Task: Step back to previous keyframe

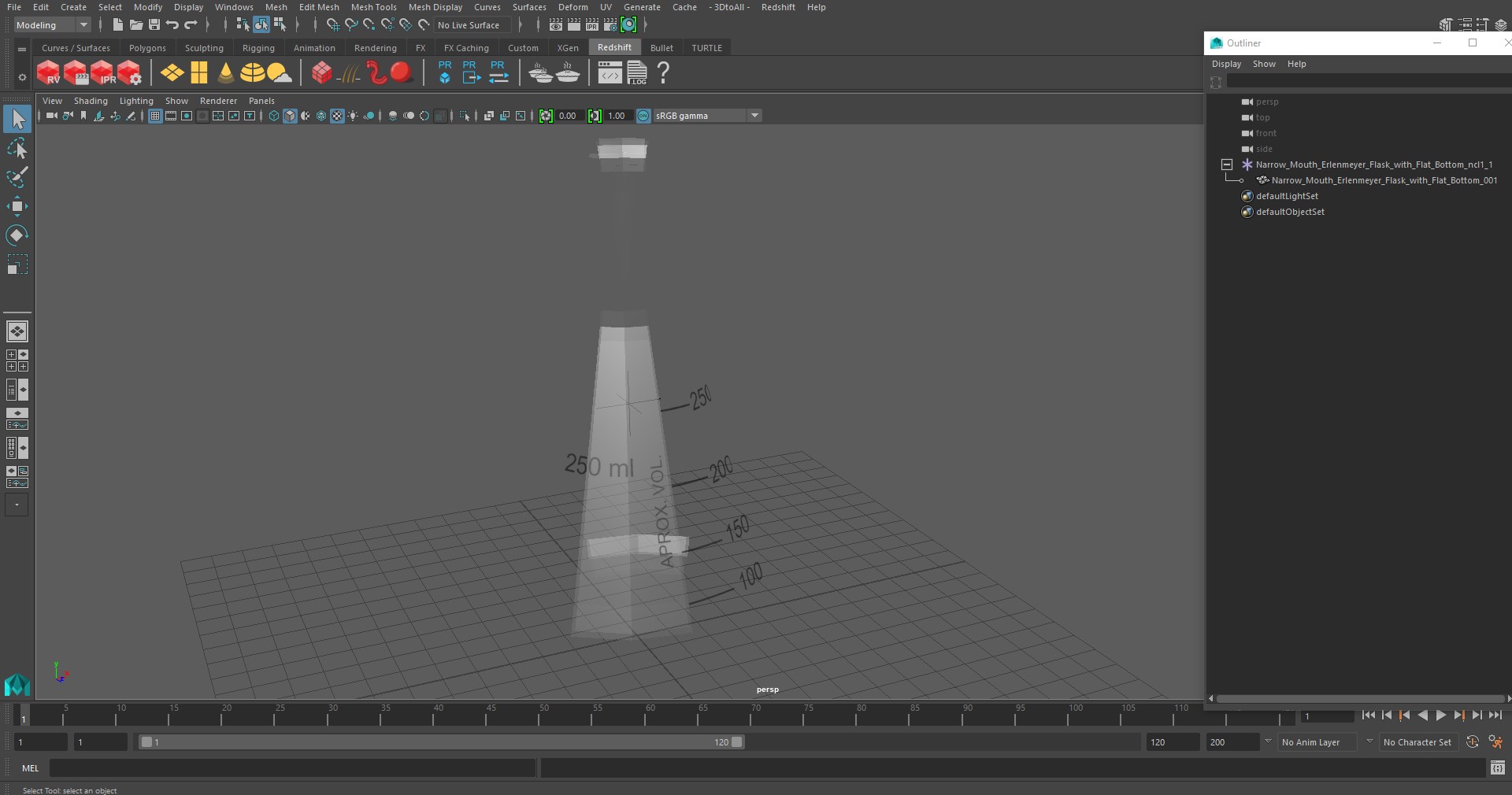Action: pos(1404,715)
